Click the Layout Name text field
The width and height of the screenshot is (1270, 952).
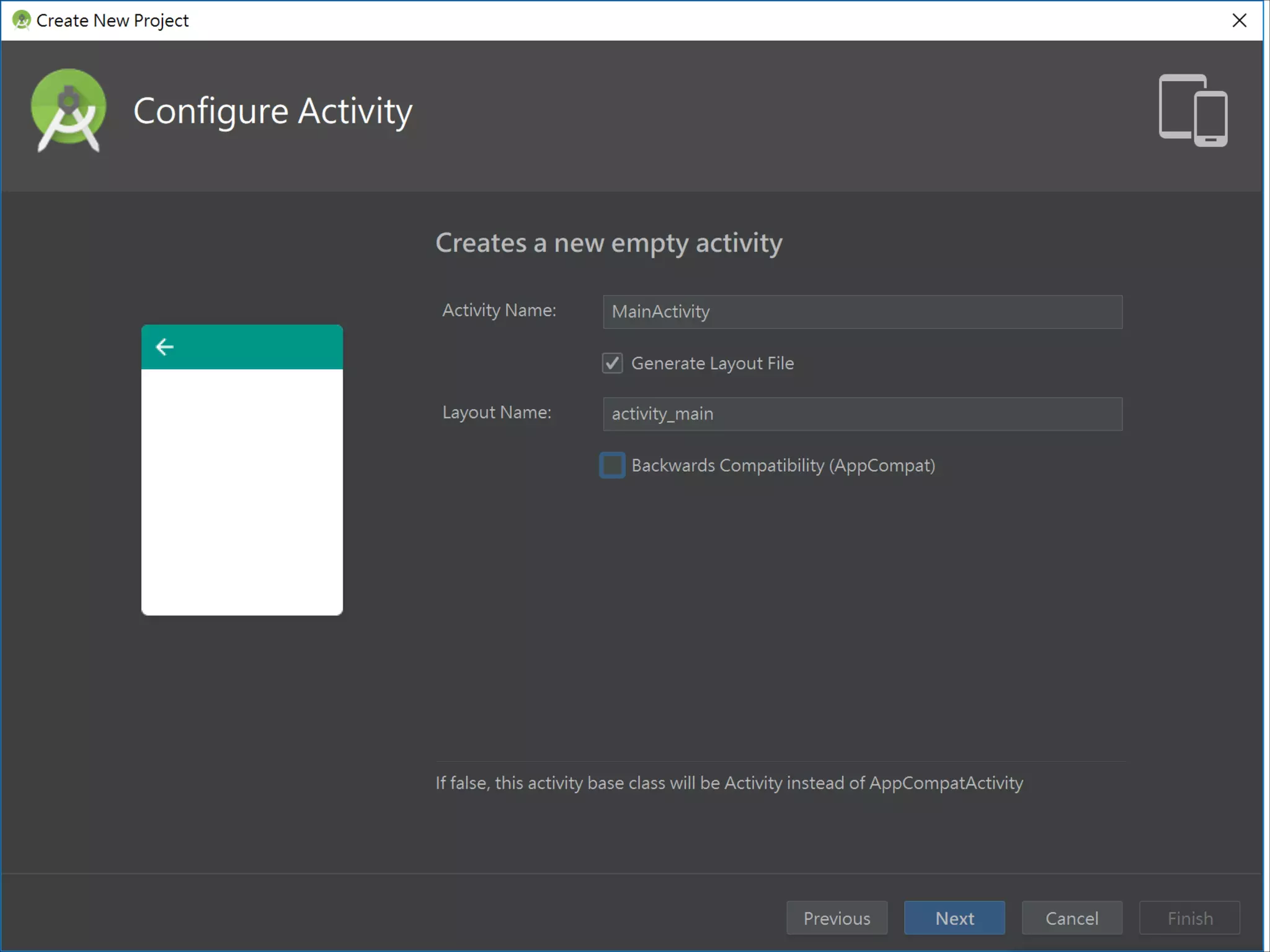coord(862,414)
